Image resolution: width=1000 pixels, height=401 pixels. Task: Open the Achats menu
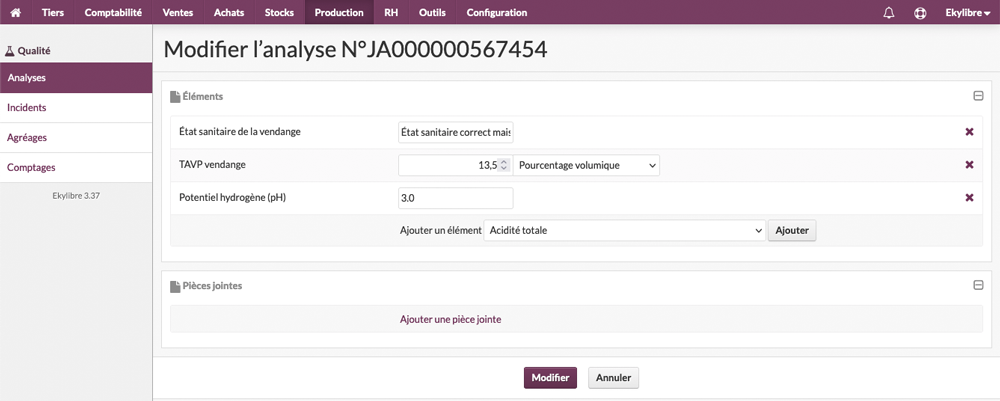pyautogui.click(x=229, y=12)
